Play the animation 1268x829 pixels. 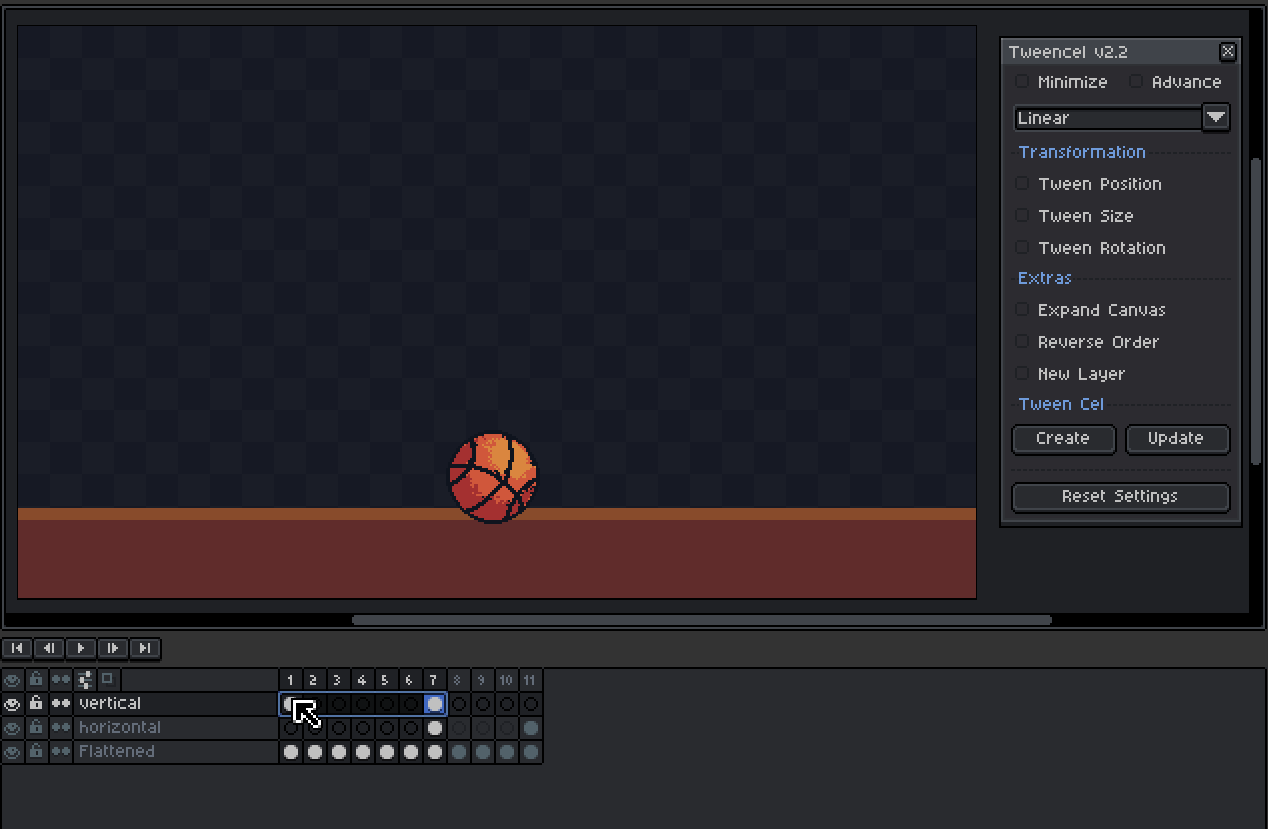pyautogui.click(x=80, y=648)
